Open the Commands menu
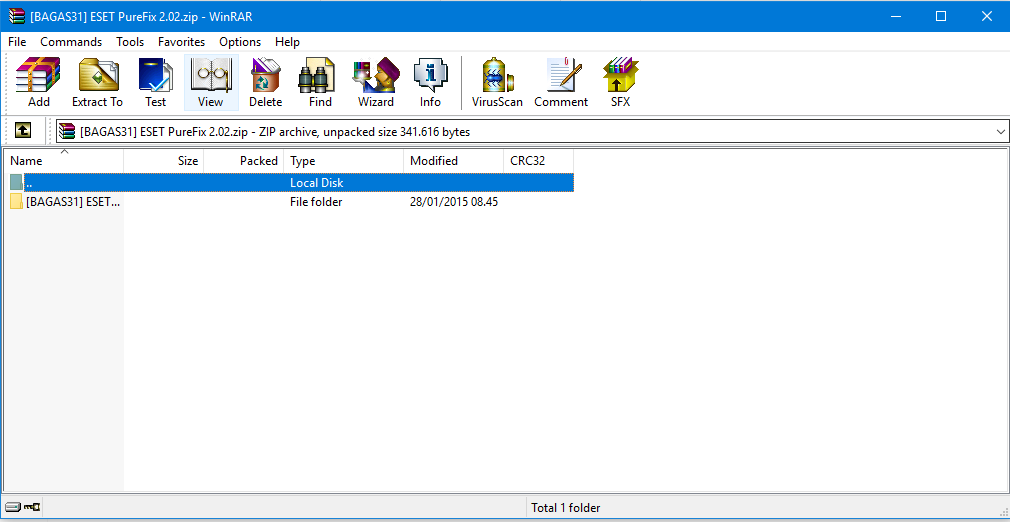This screenshot has height=522, width=1010. 71,42
